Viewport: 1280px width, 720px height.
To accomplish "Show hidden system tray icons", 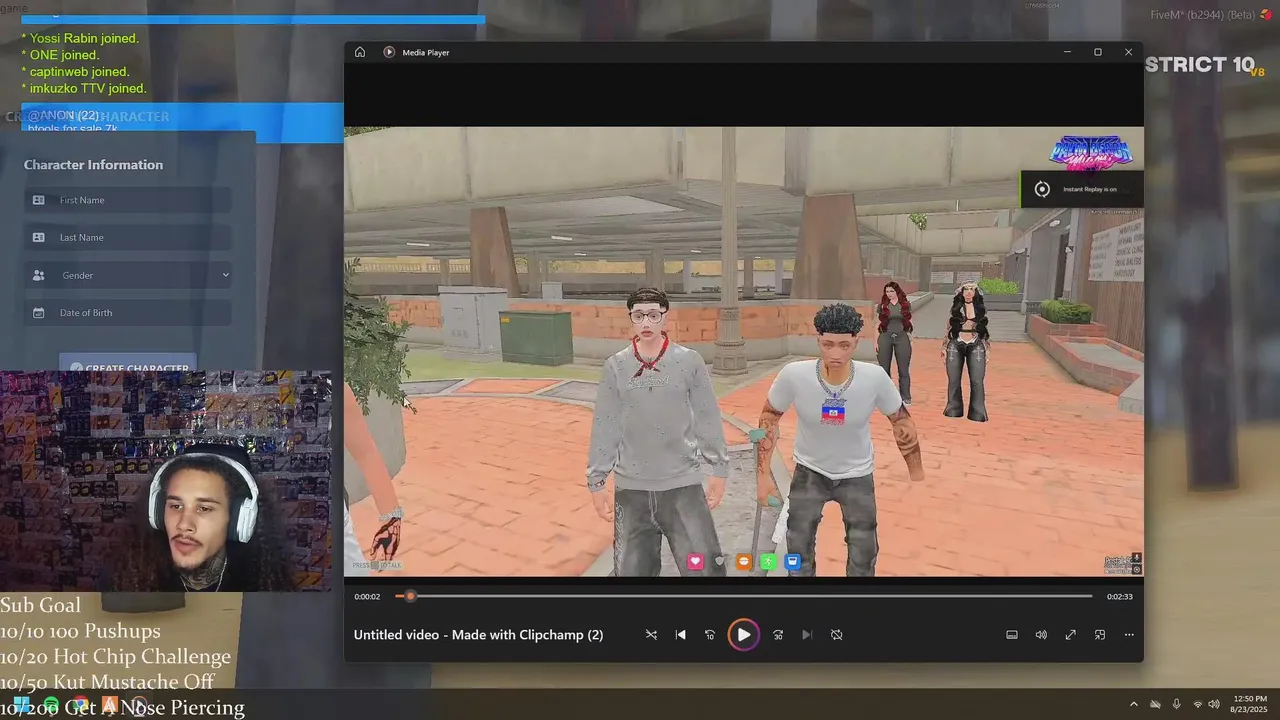I will pyautogui.click(x=1133, y=704).
